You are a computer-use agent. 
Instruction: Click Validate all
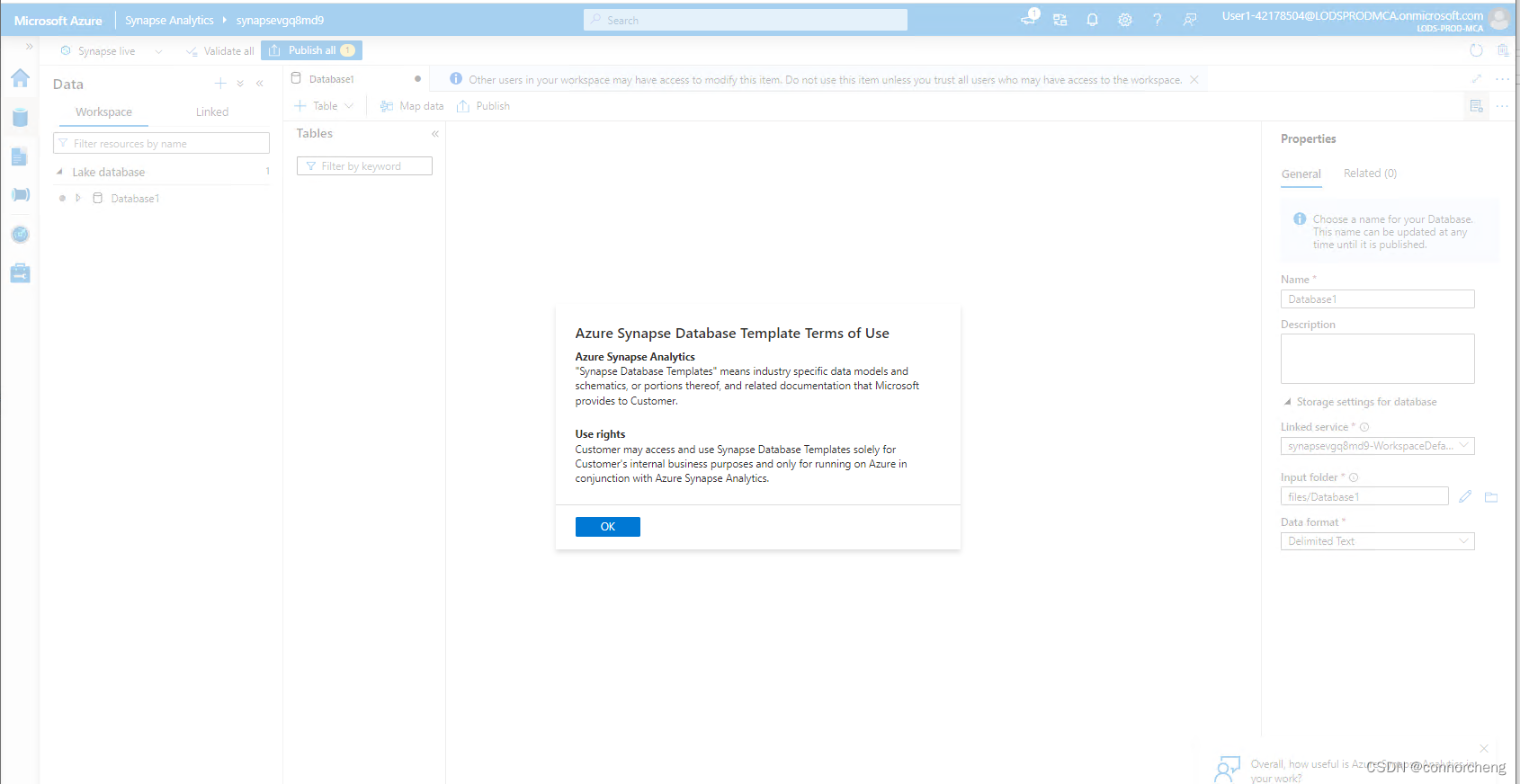click(x=220, y=51)
